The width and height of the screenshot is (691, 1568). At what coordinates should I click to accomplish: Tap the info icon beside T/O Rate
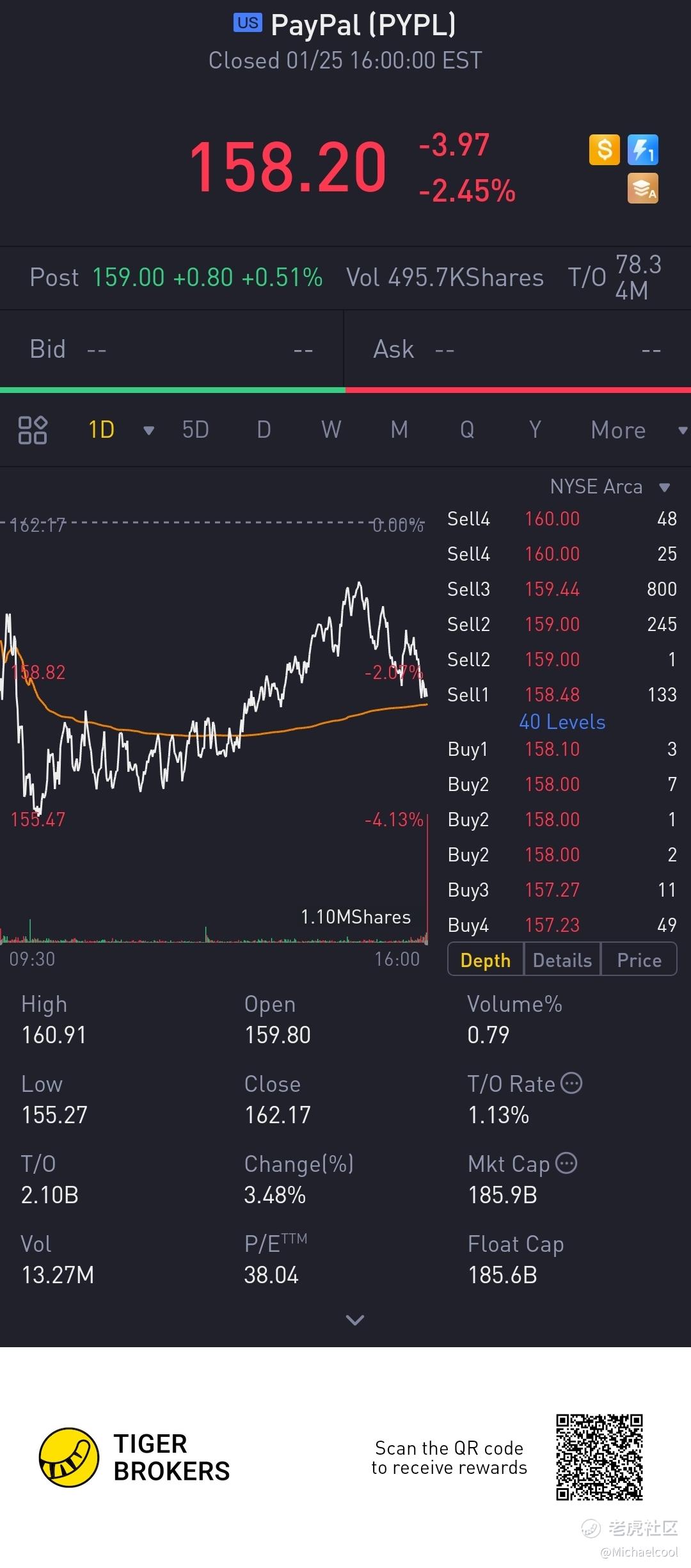pos(571,1084)
